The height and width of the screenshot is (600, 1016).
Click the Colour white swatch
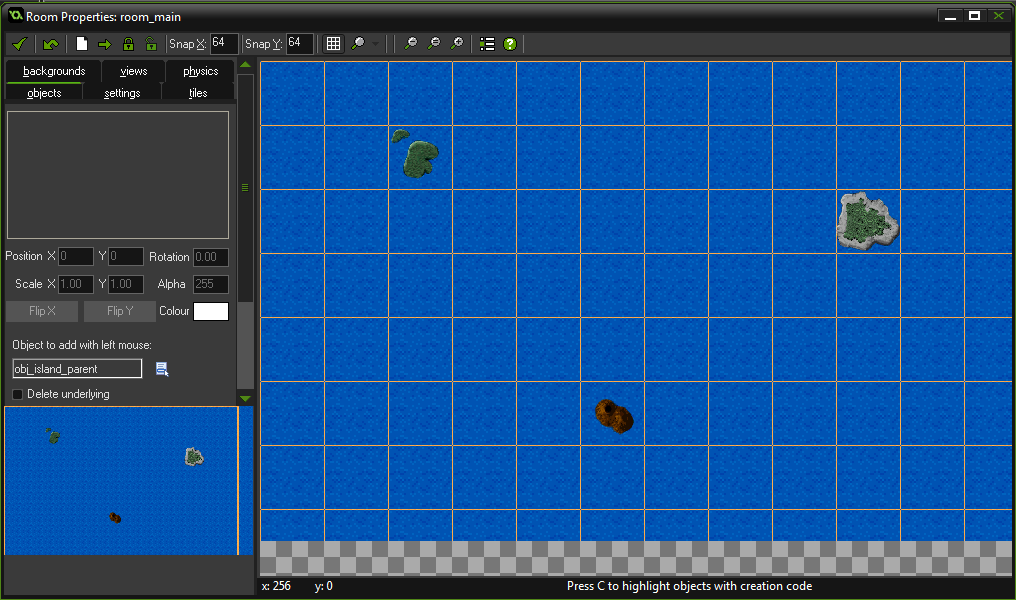(211, 311)
